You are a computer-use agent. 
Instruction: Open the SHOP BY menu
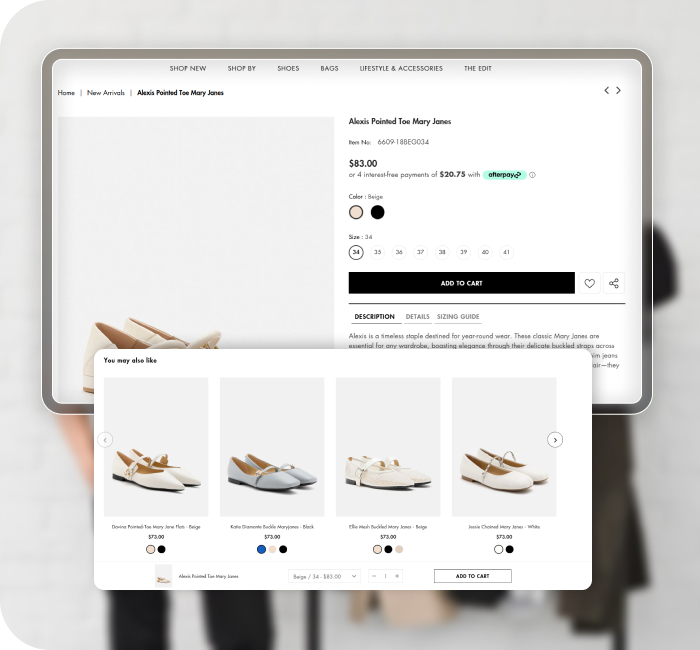241,69
